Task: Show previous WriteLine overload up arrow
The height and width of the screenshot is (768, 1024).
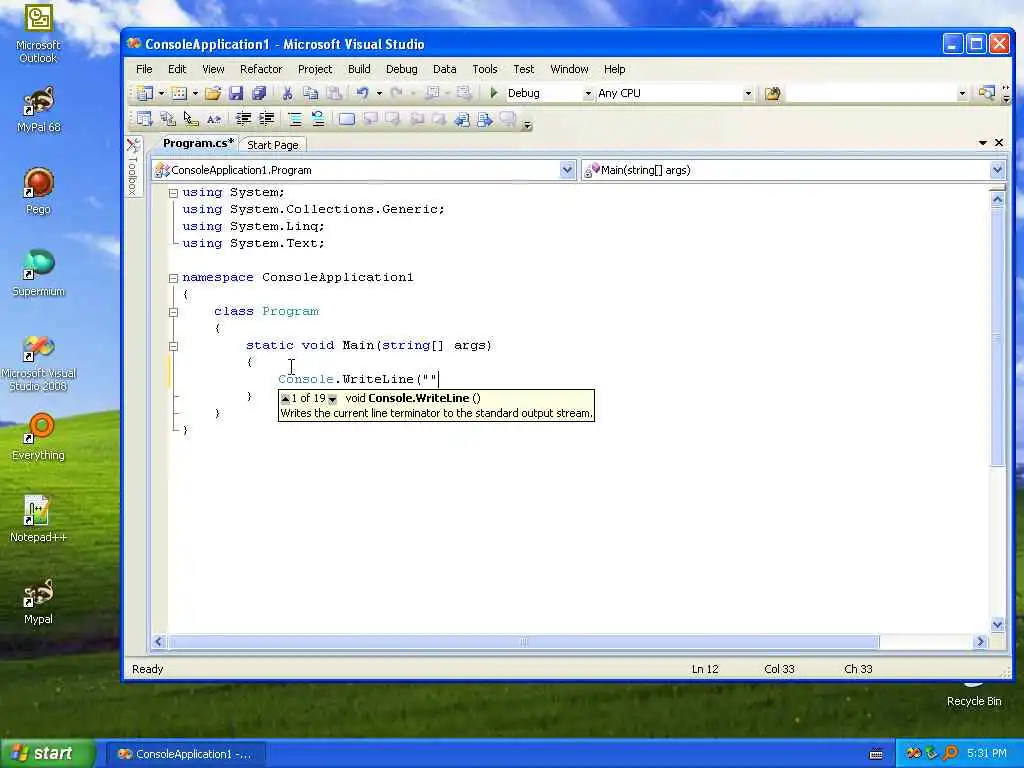Action: click(x=285, y=398)
